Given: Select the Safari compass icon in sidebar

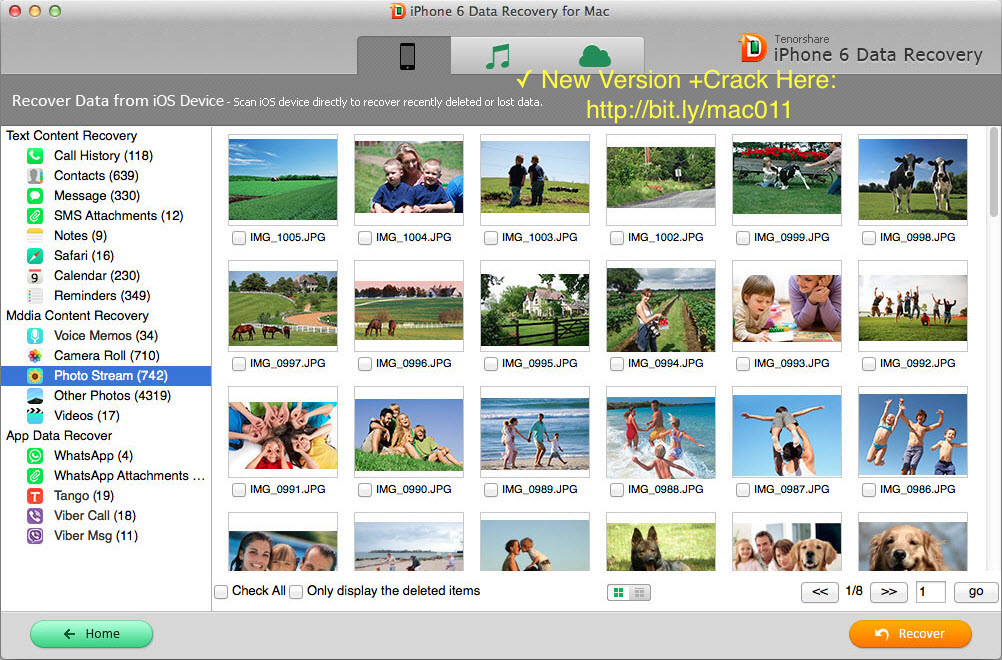Looking at the screenshot, I should [x=35, y=256].
